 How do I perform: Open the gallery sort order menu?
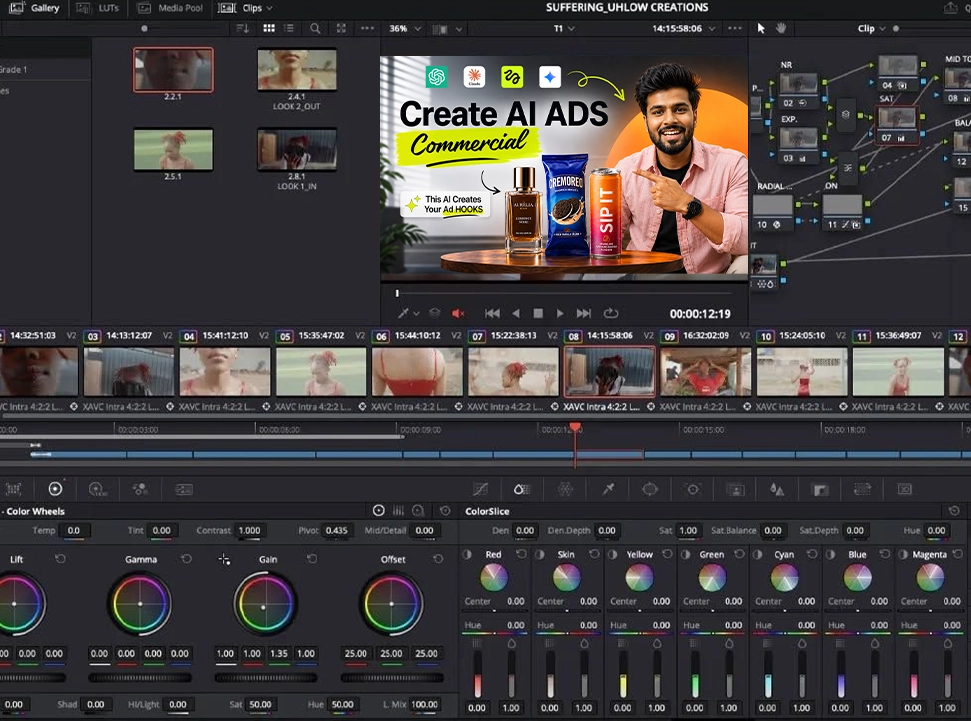pyautogui.click(x=243, y=28)
